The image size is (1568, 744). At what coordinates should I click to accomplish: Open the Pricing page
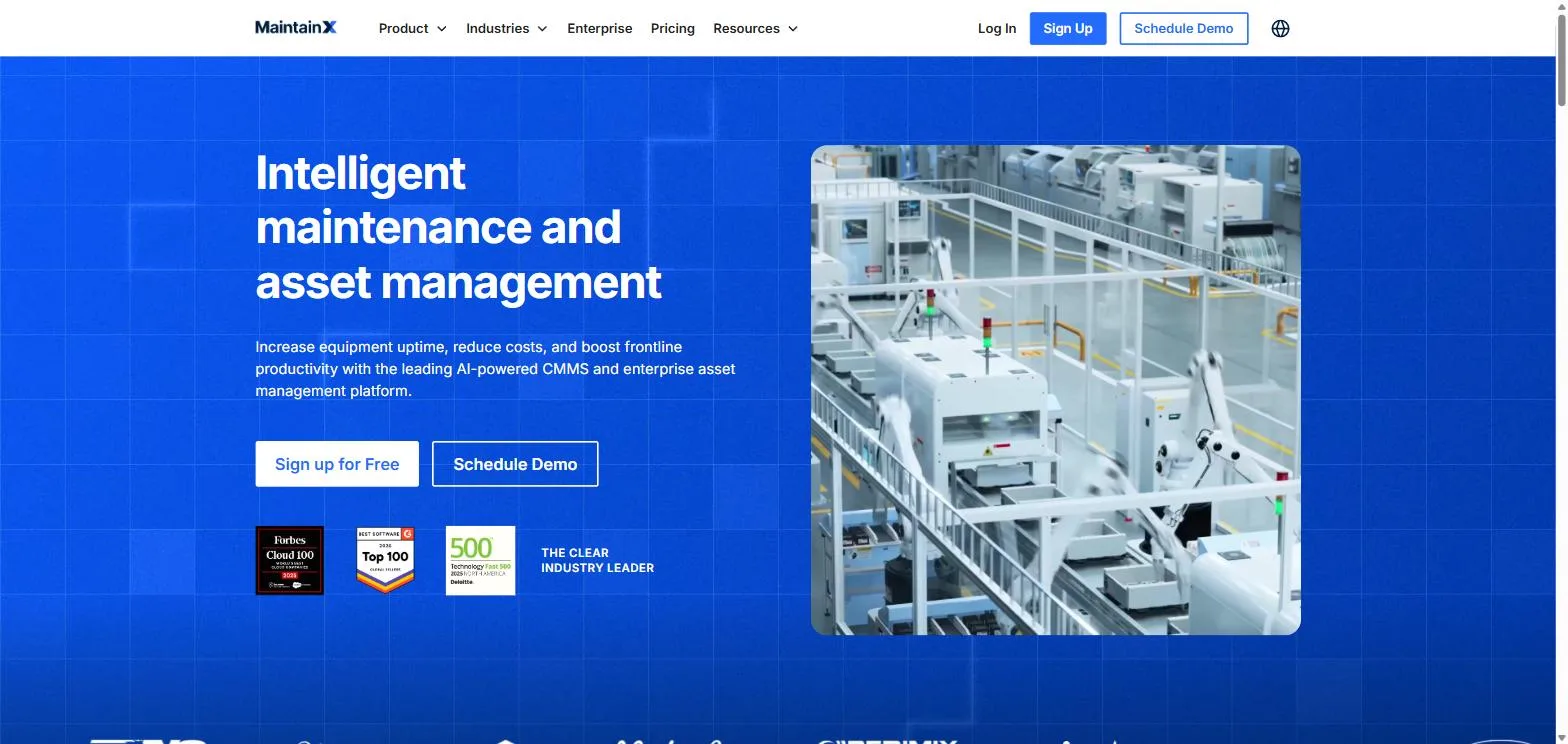(x=673, y=28)
